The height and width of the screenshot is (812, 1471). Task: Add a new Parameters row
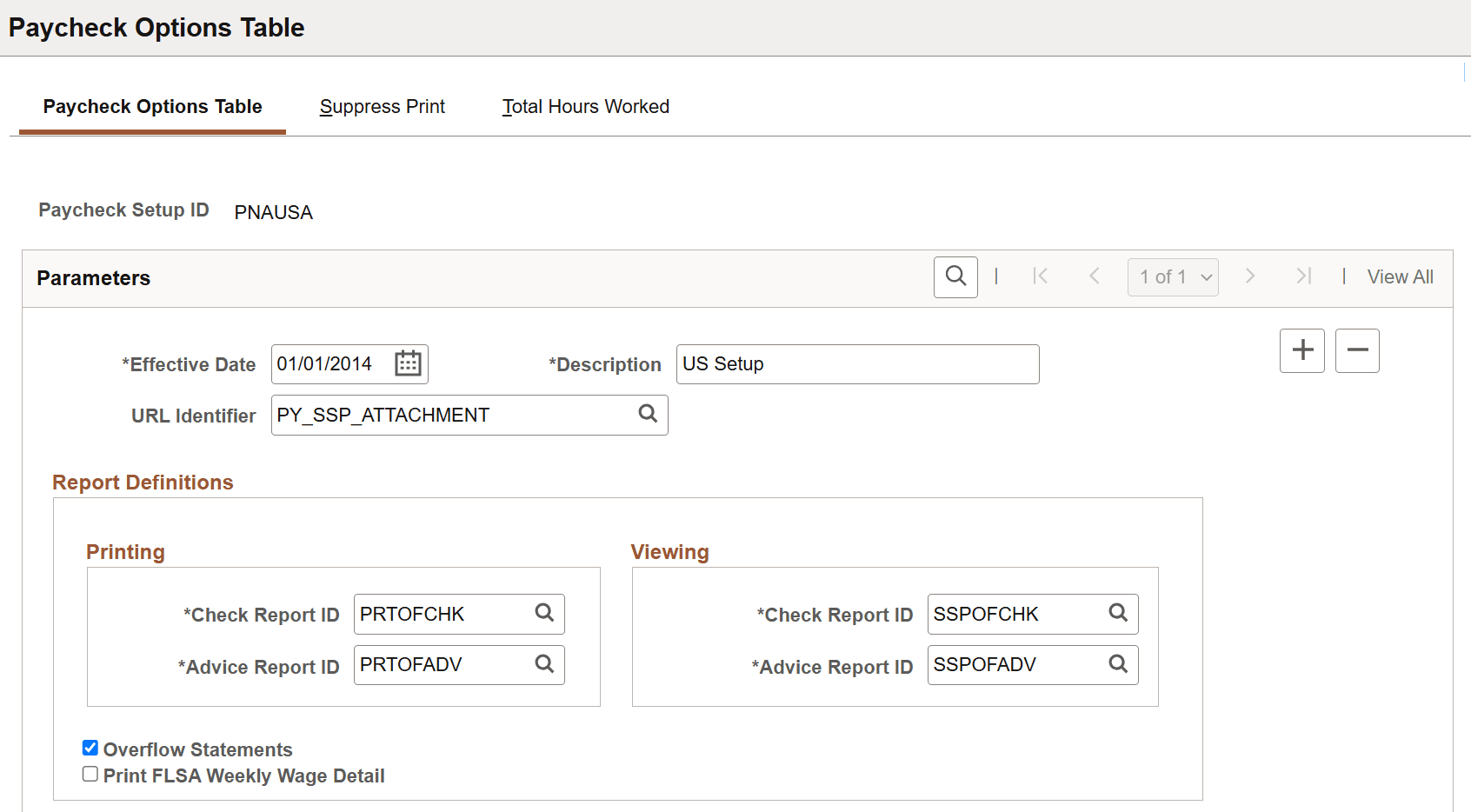1302,350
